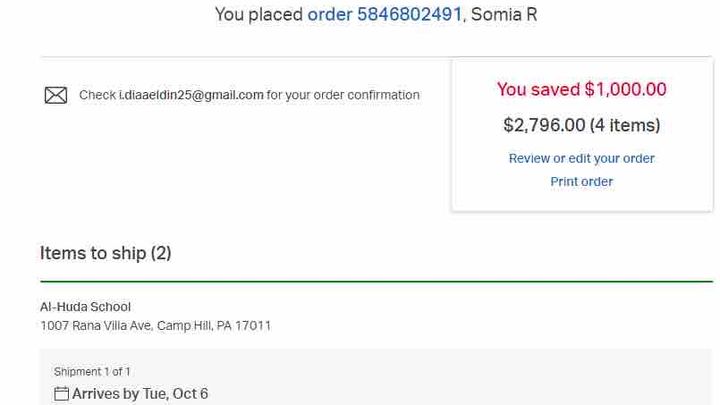The width and height of the screenshot is (720, 405).
Task: Select the Al-Huda School recipient name
Action: click(x=85, y=307)
